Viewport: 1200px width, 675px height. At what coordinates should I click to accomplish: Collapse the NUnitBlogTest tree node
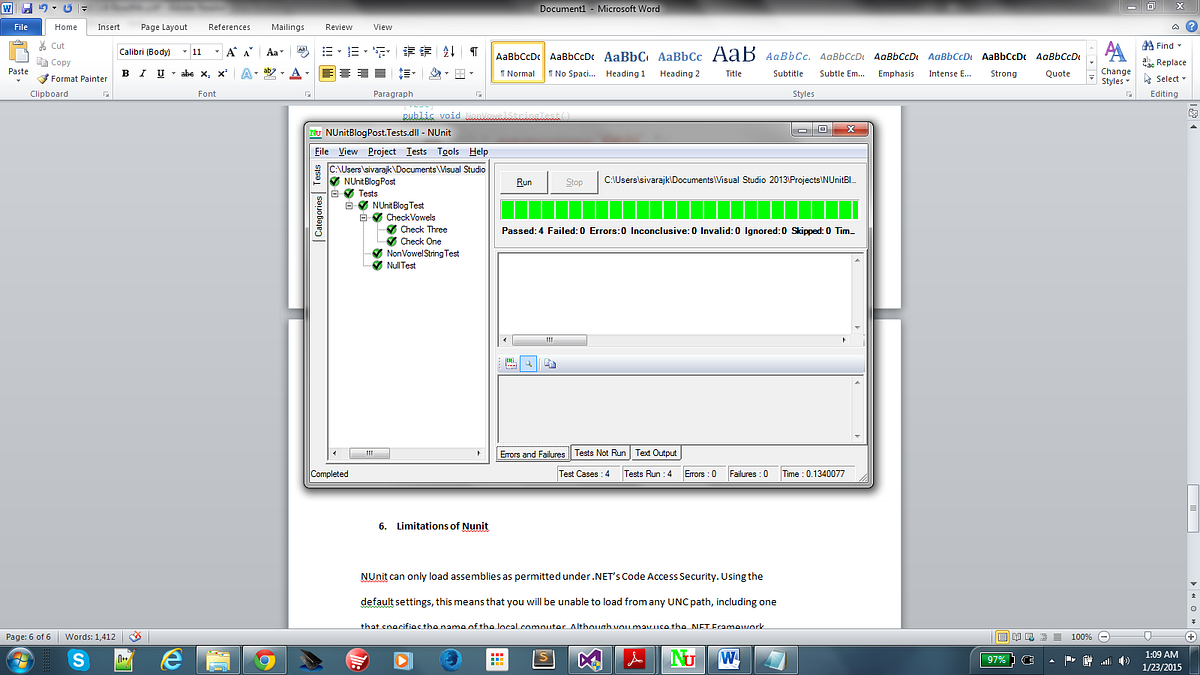pyautogui.click(x=350, y=206)
